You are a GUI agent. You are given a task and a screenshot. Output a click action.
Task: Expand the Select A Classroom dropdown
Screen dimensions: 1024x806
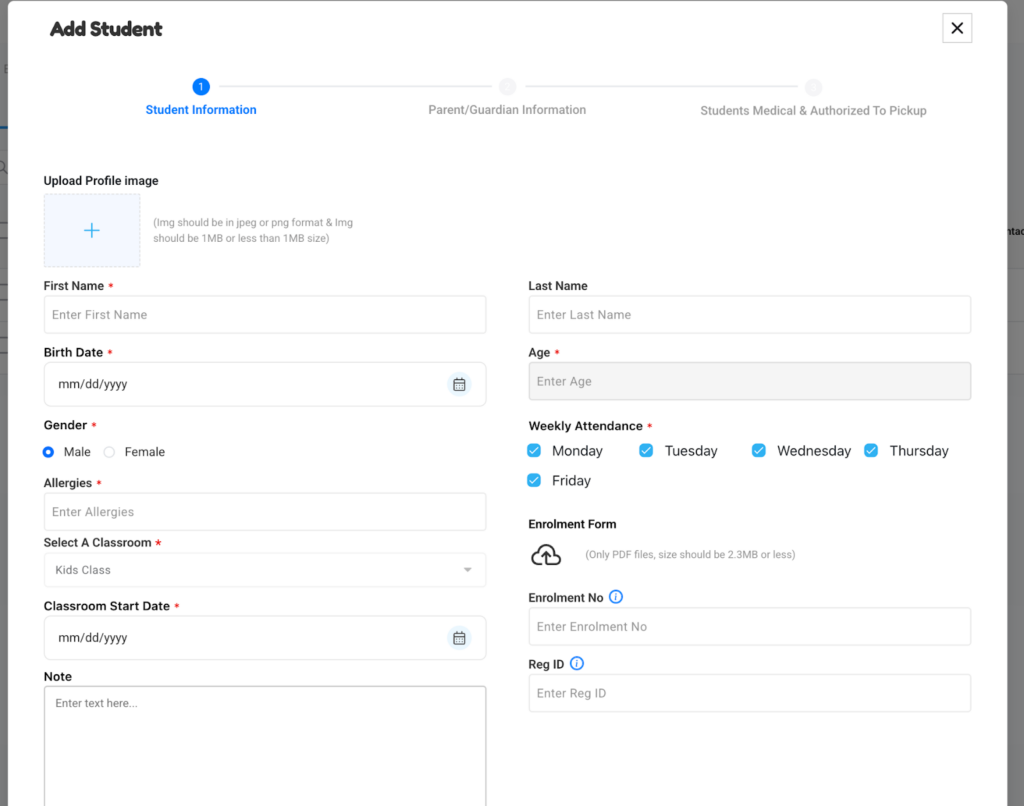coord(264,570)
